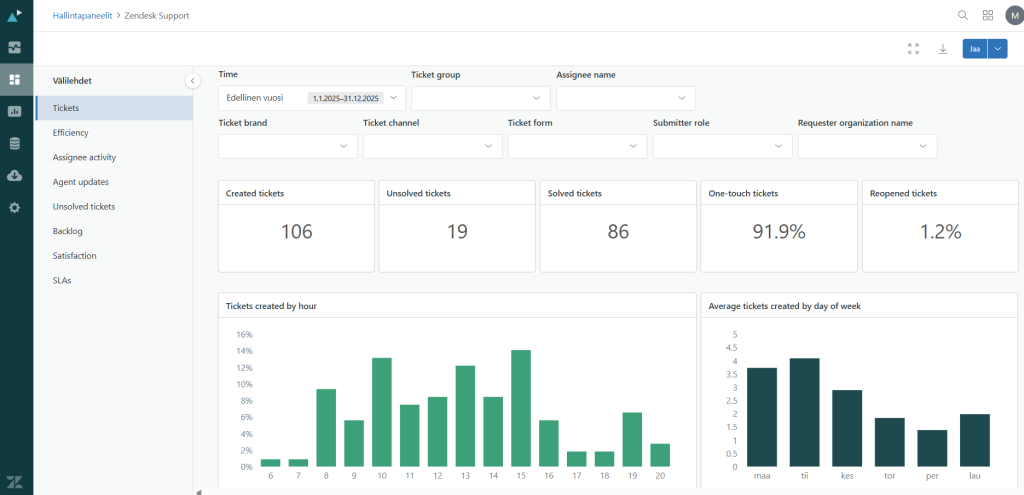Open the Zendesk products grid icon

(x=988, y=15)
